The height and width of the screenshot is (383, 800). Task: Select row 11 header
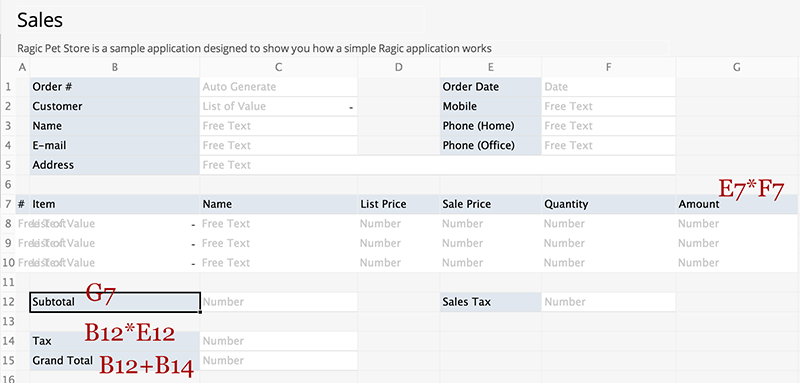click(8, 282)
